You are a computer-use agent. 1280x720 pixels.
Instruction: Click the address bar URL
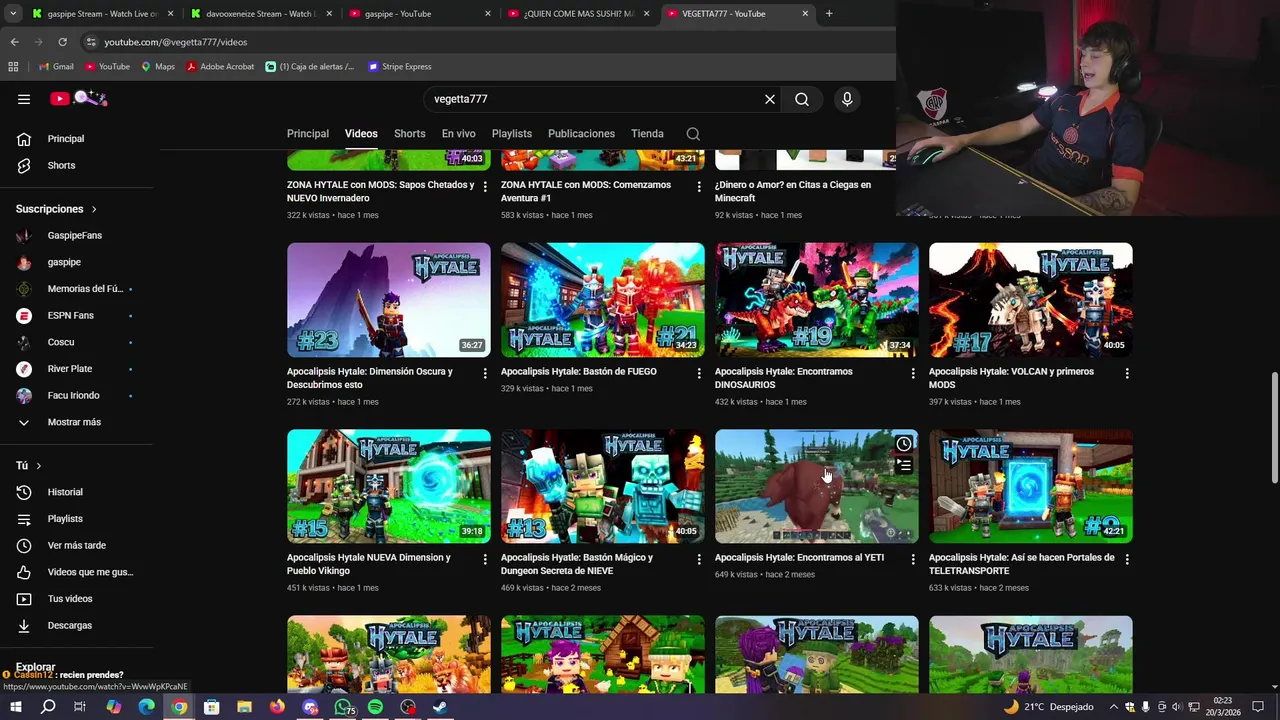click(176, 42)
